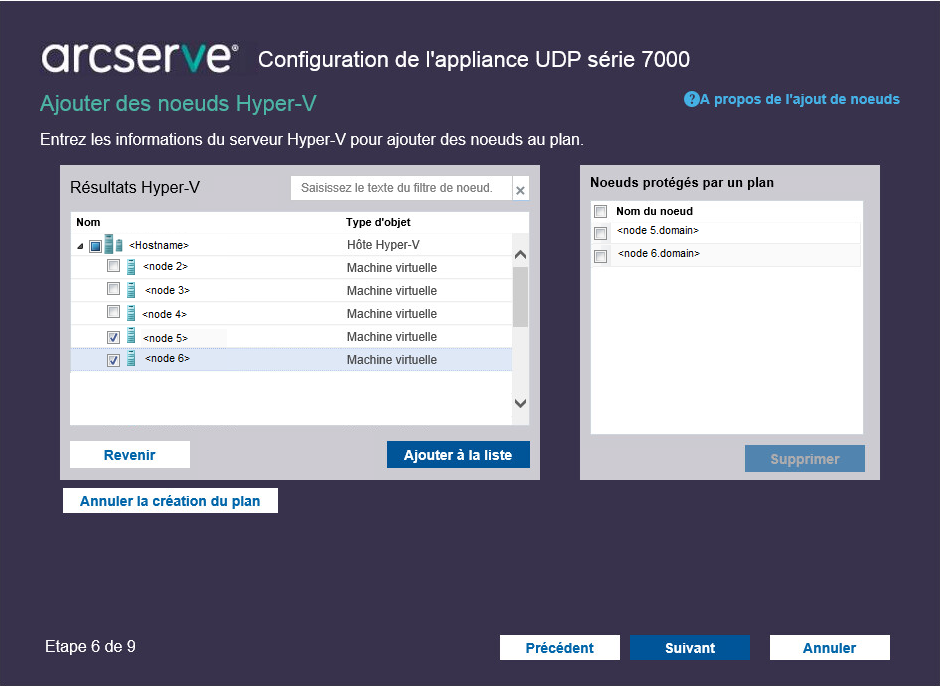Select the <node 2> row

[291, 267]
